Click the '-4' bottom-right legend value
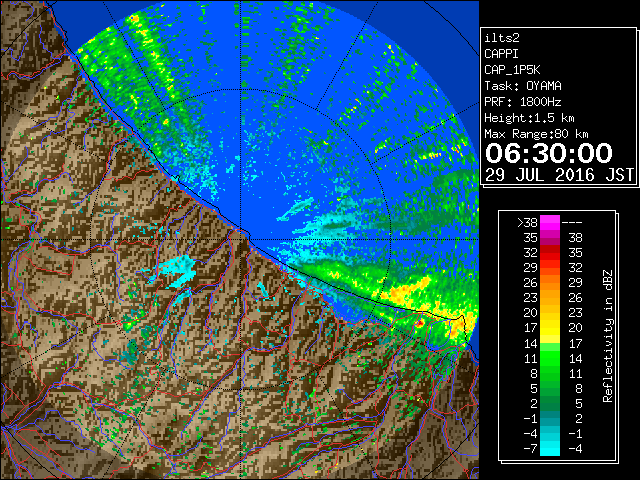Screen dimensions: 640x480 point(575,448)
